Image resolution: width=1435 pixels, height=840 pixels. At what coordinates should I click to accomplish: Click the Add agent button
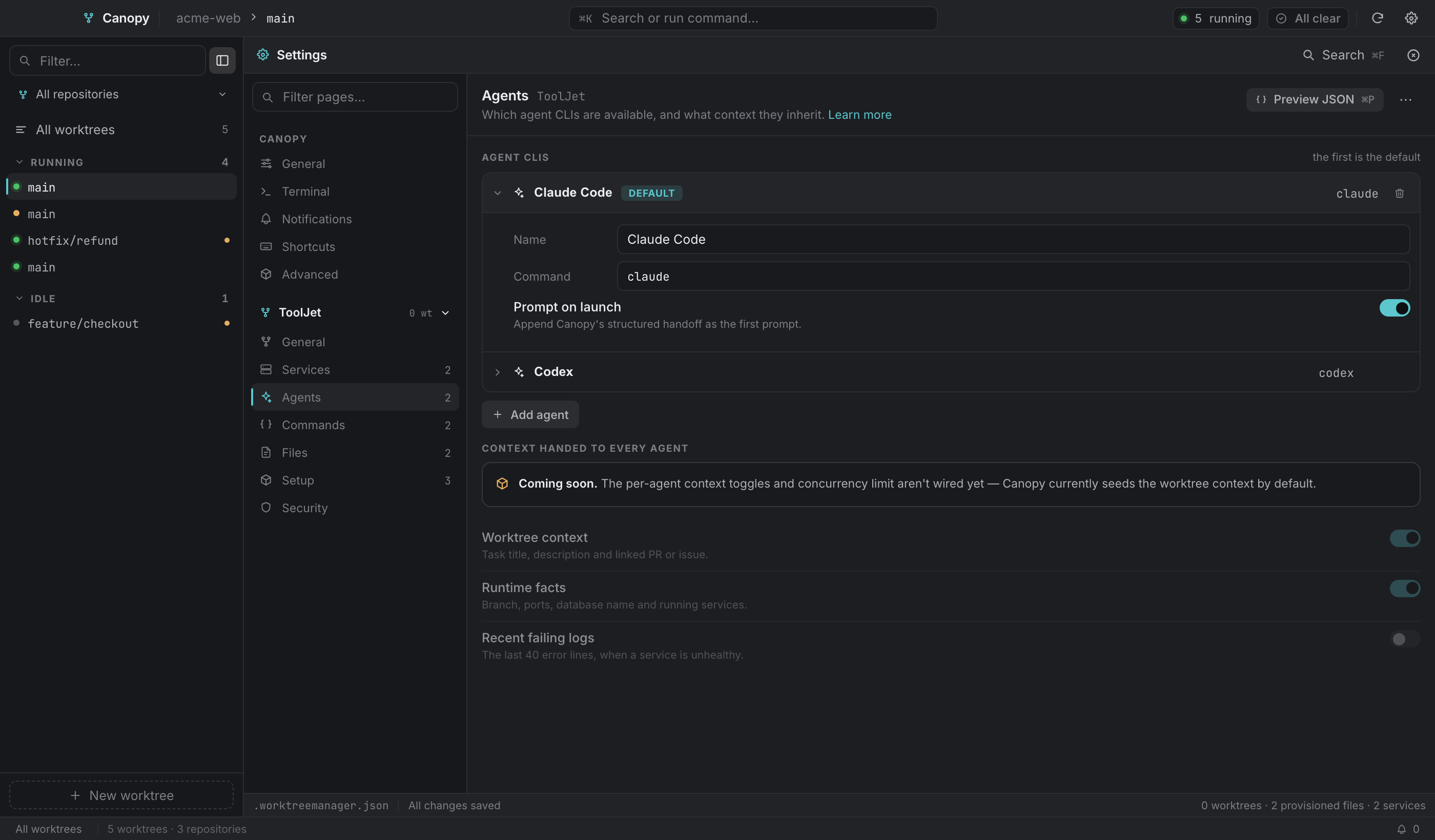530,414
